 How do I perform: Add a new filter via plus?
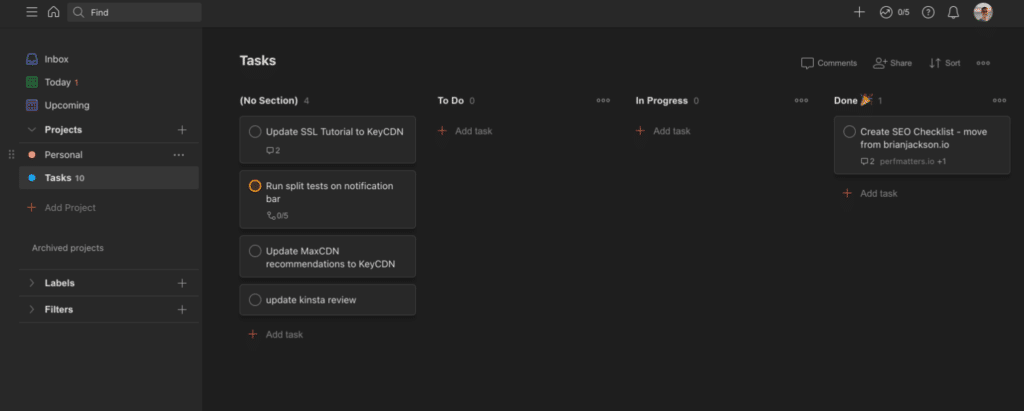182,309
